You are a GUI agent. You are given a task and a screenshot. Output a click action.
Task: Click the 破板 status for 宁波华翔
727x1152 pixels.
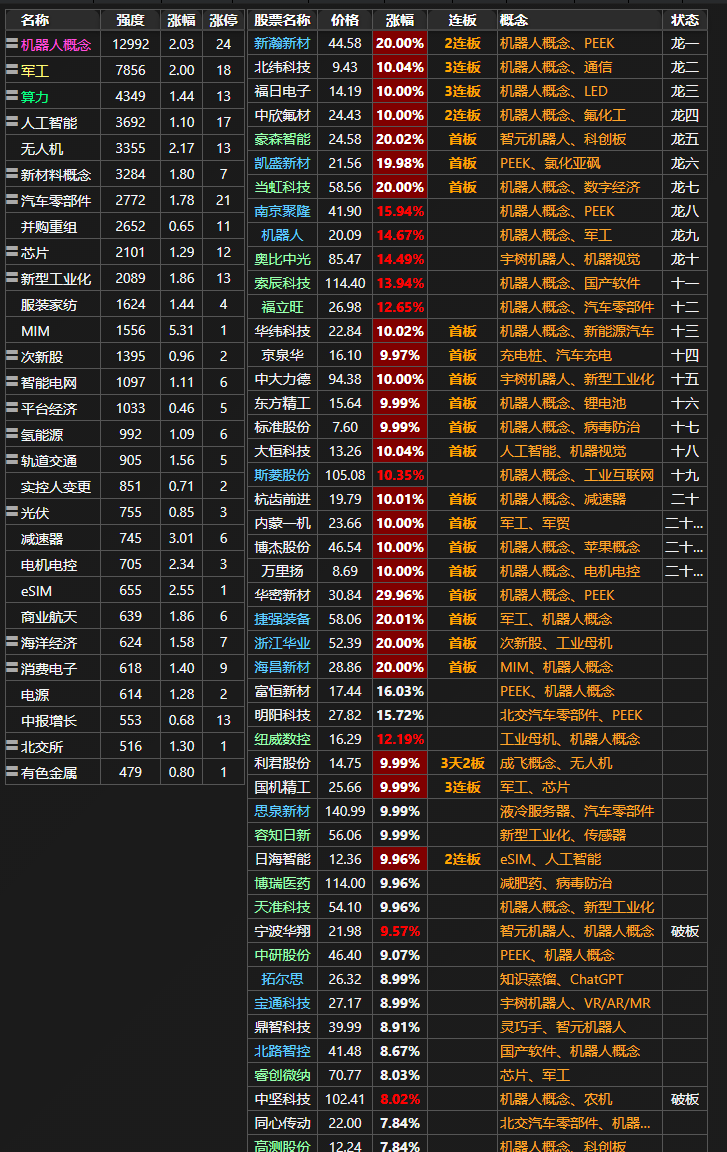click(684, 931)
